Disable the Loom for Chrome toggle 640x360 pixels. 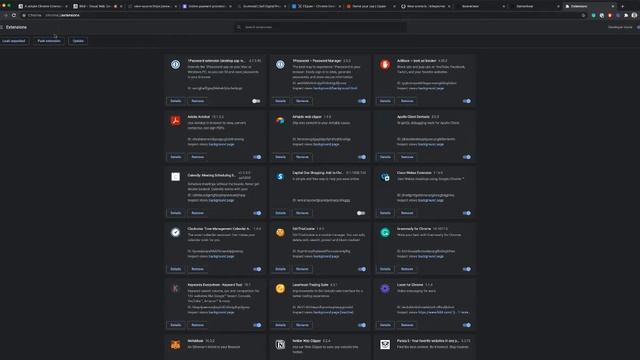click(467, 325)
